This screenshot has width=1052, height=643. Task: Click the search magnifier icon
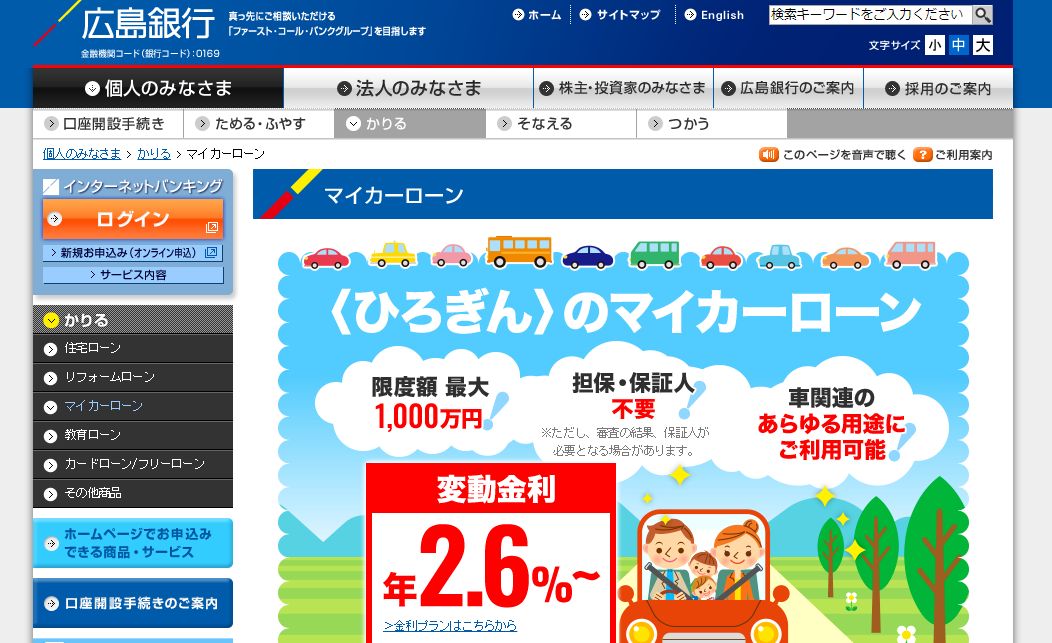point(982,14)
